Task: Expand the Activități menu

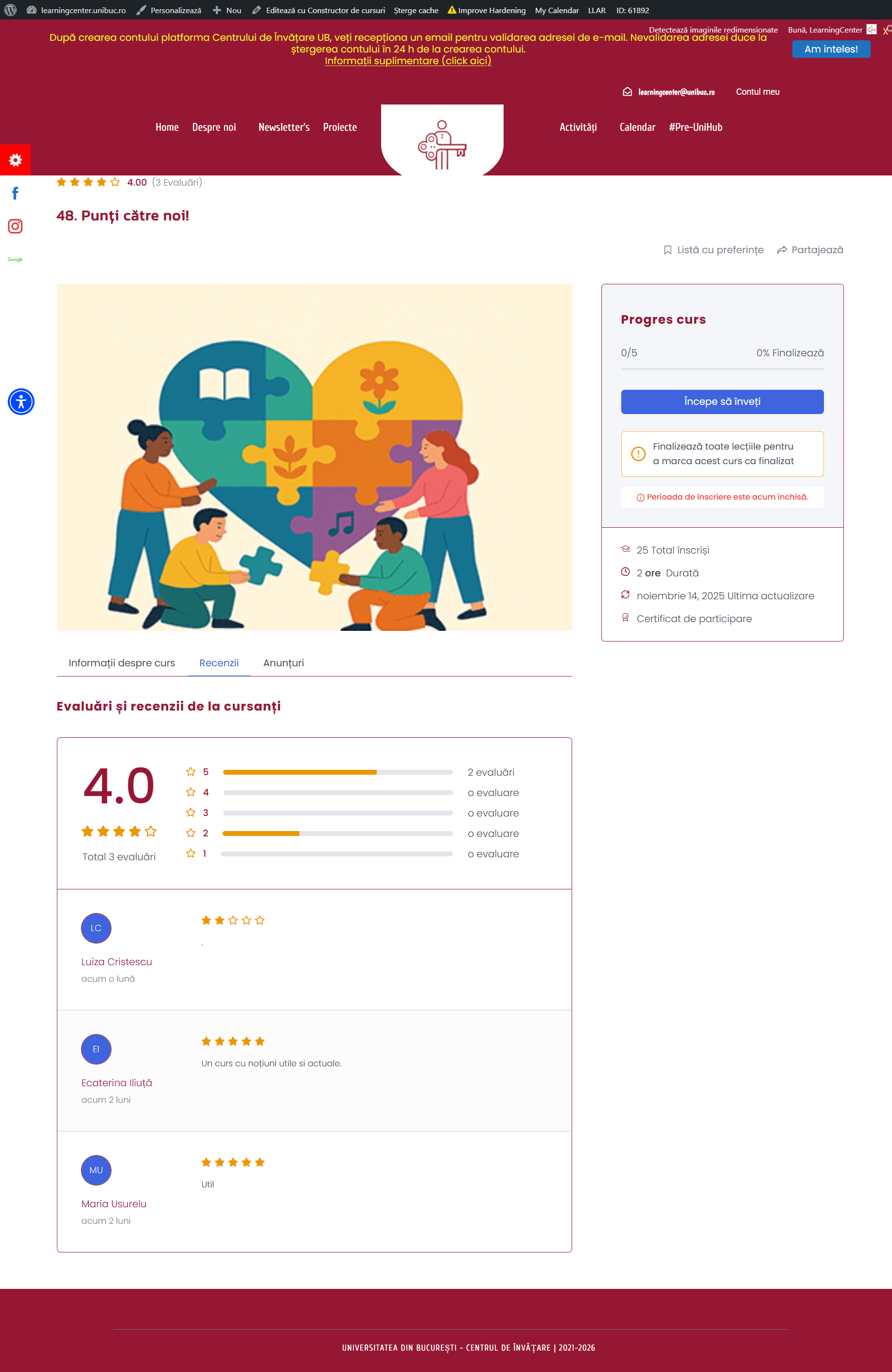Action: [578, 127]
